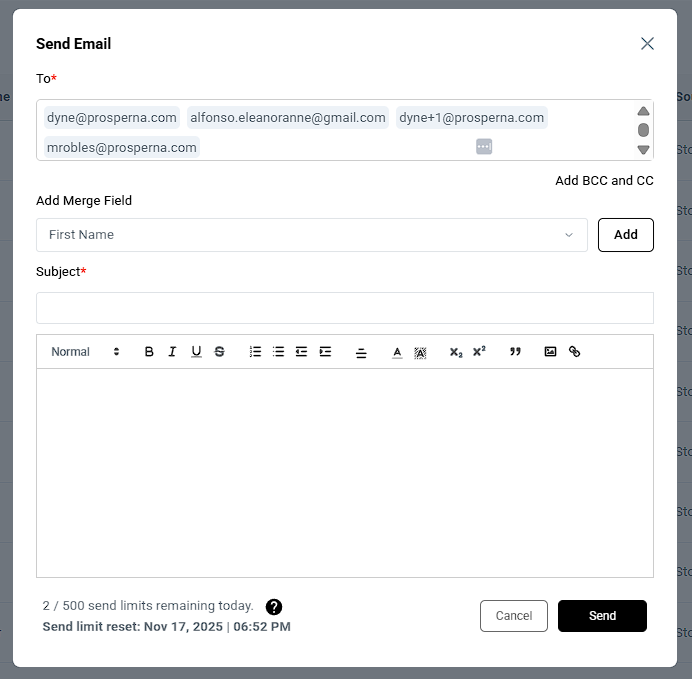Click Add BCC and CC link
Screen dimensions: 692x679
(x=604, y=181)
